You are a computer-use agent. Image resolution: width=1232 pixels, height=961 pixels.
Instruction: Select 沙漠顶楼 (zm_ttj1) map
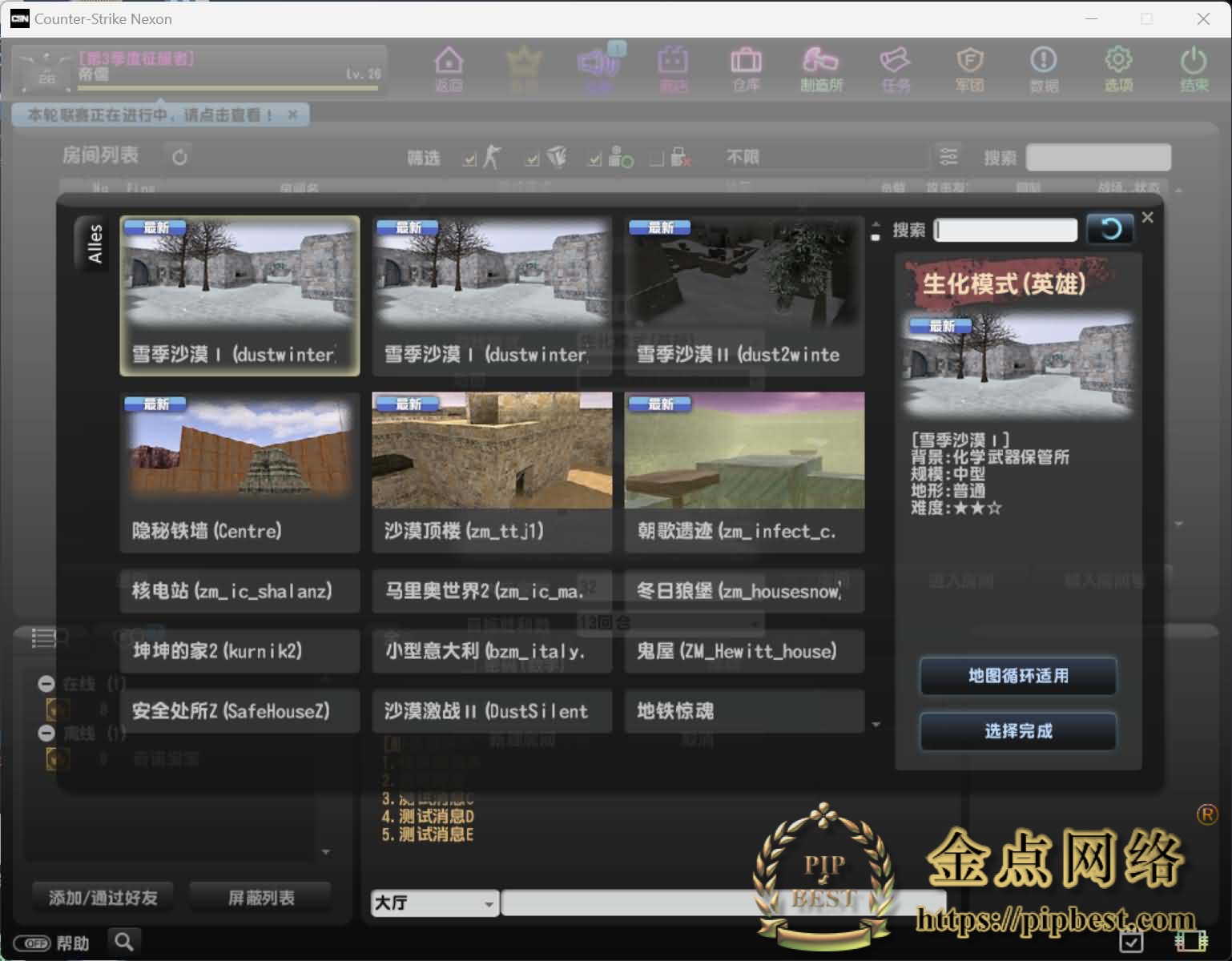(x=492, y=472)
